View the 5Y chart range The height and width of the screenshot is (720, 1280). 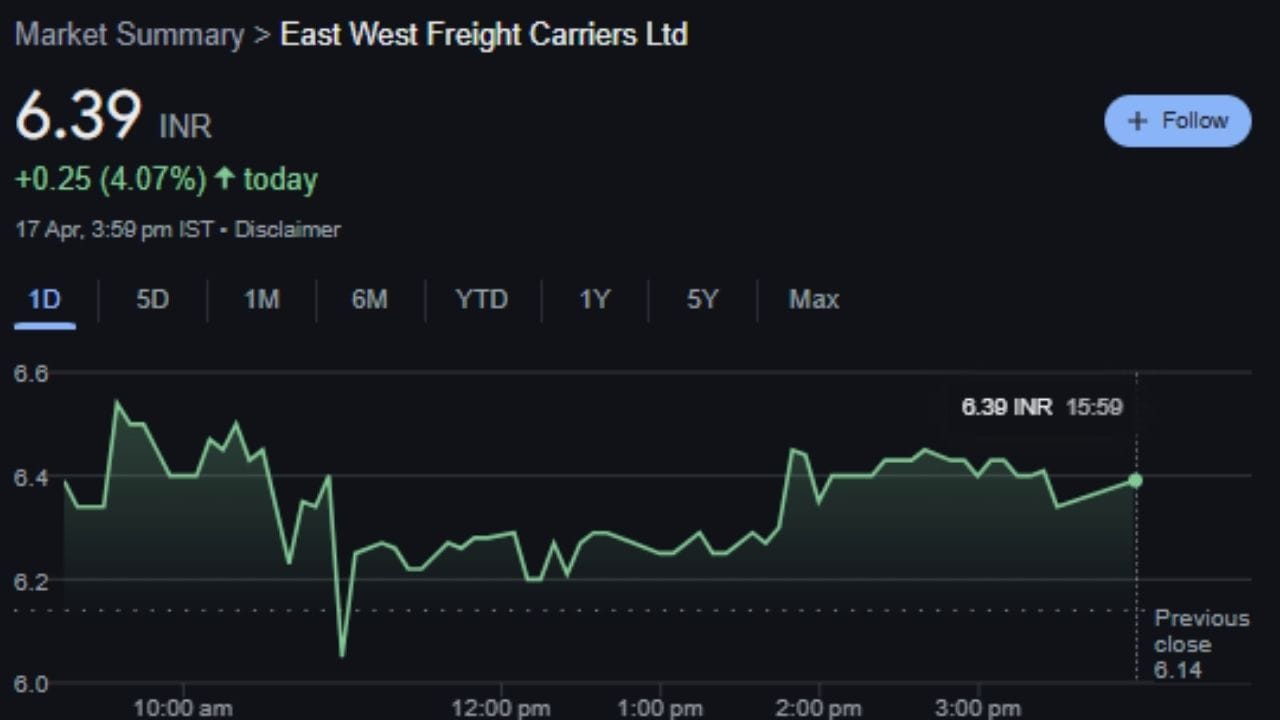point(702,299)
